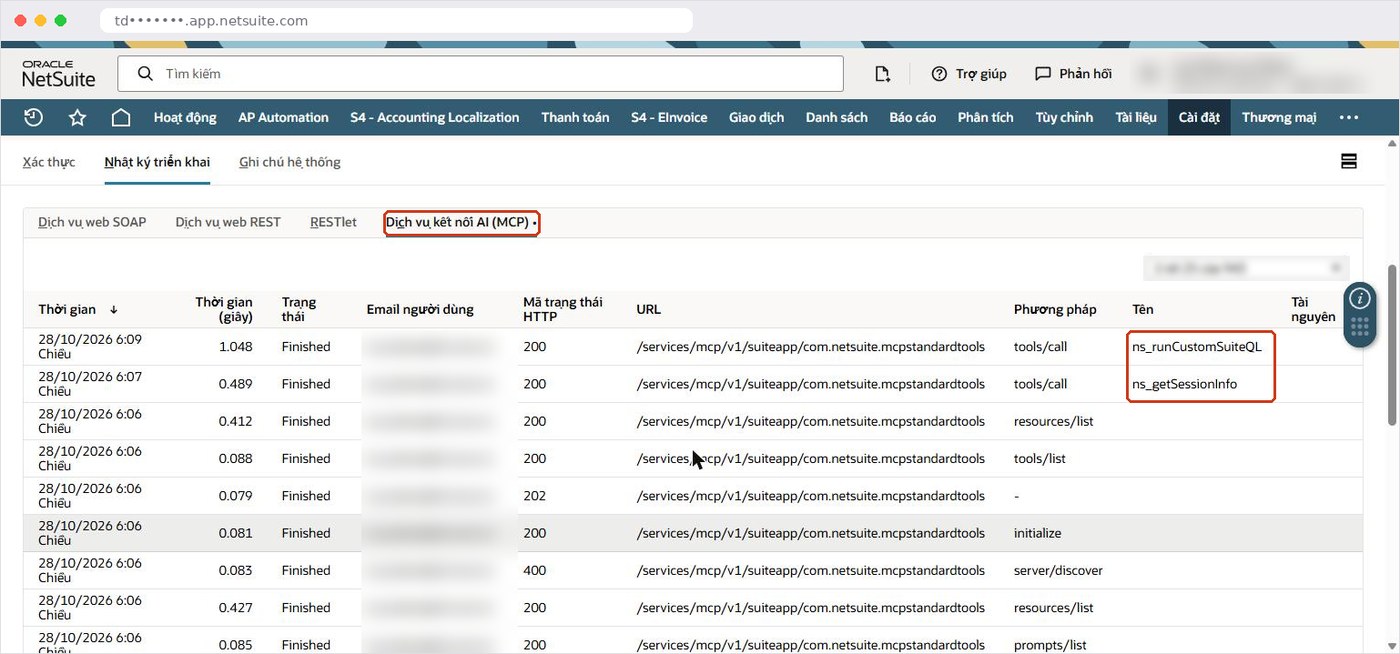Click the grid dots below the info widget

[x=1360, y=327]
